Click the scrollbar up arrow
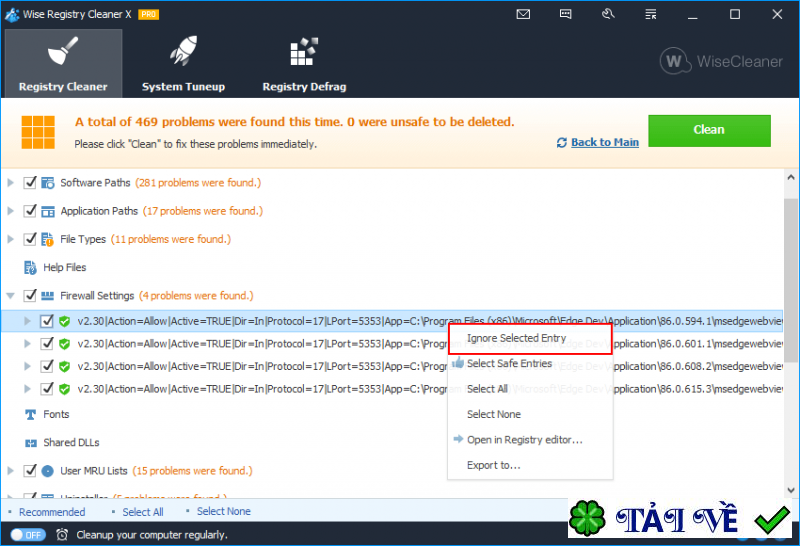Screen dimensions: 800x546 pyautogui.click(x=790, y=178)
